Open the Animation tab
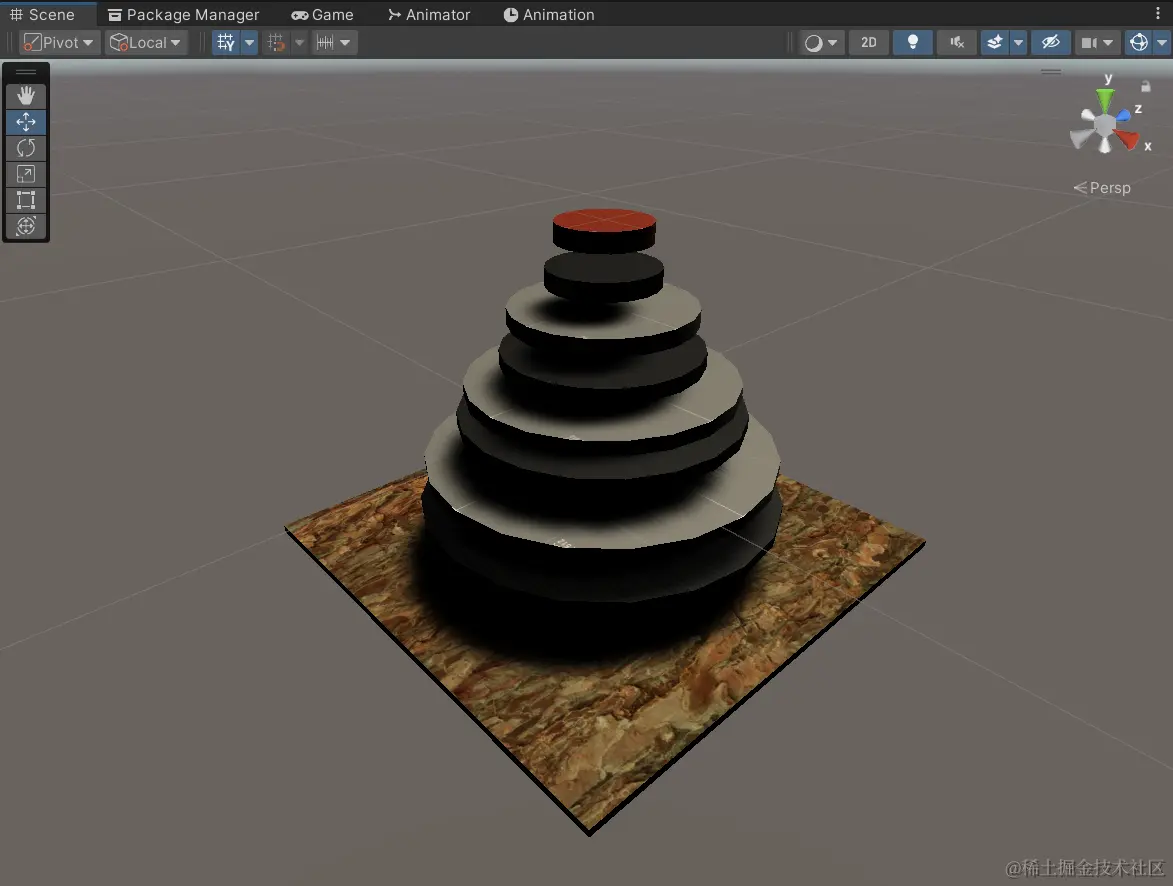Screen dimensions: 1173x886 click(x=549, y=14)
